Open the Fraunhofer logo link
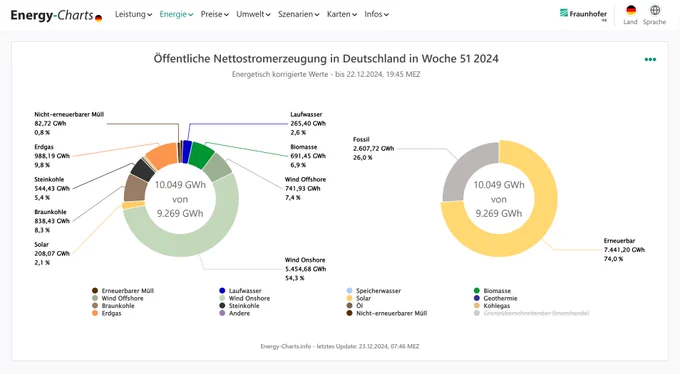The image size is (680, 374). [583, 14]
